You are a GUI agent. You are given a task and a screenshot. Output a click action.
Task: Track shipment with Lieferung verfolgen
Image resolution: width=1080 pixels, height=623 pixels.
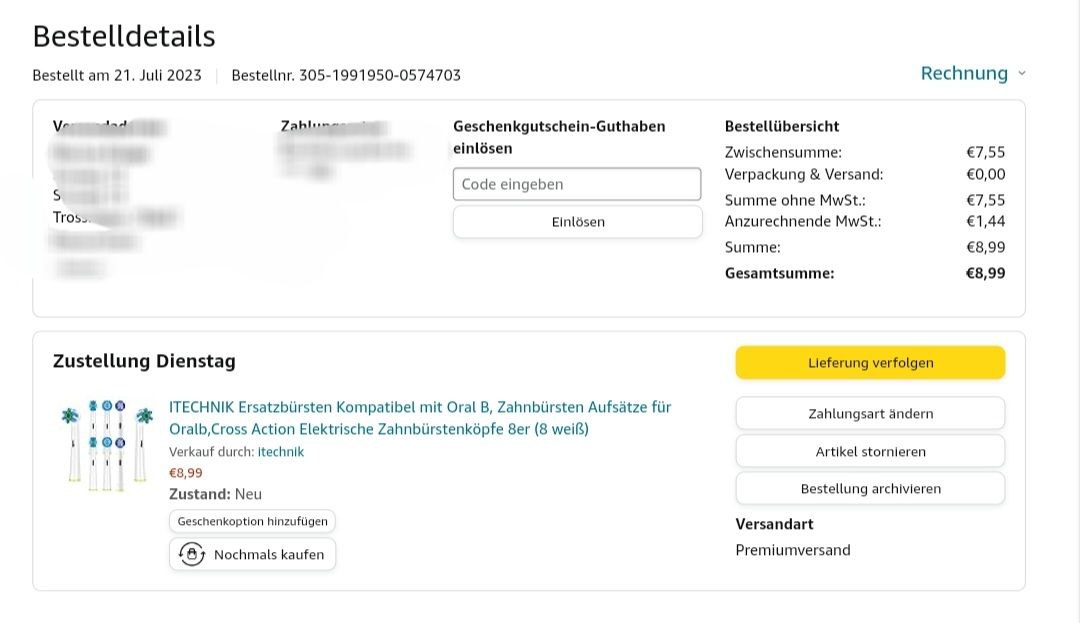click(x=870, y=363)
